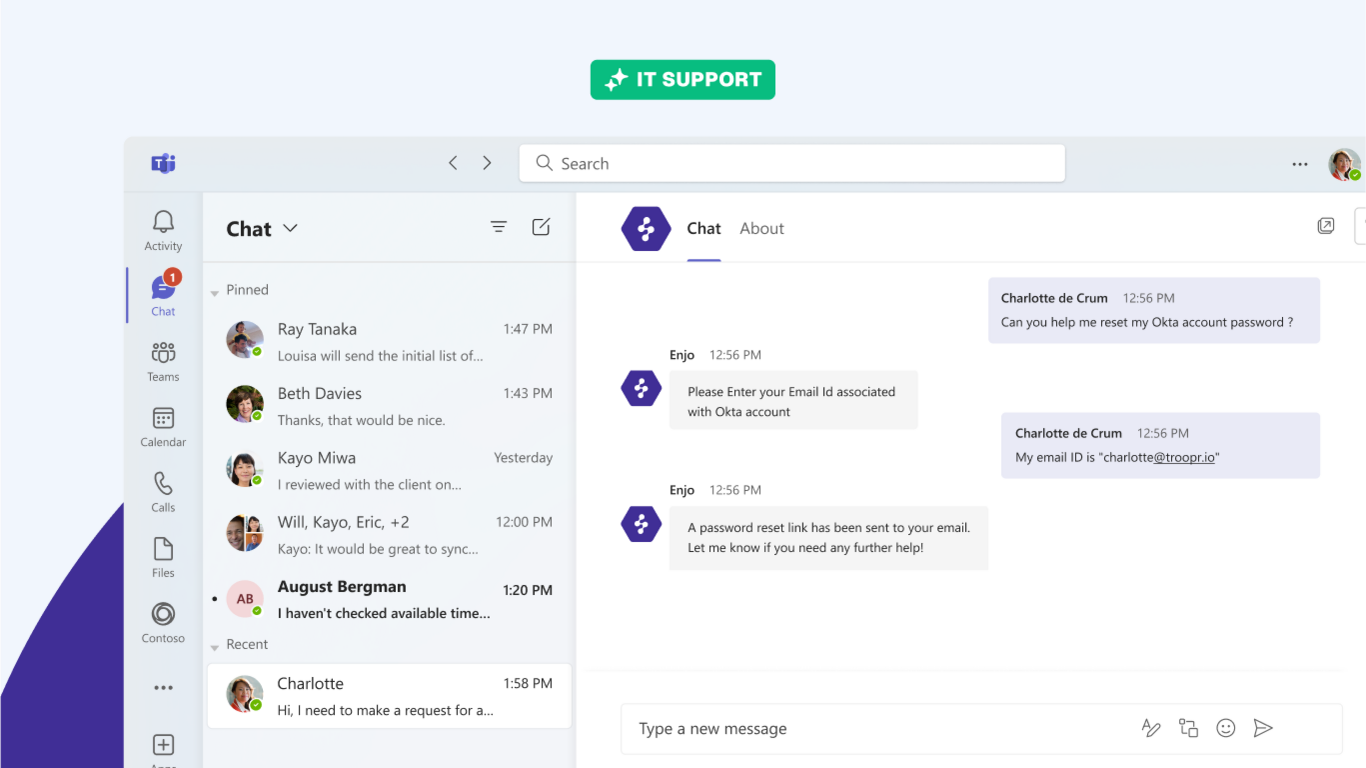This screenshot has height=768, width=1366.
Task: Go forward with the right arrow
Action: (487, 163)
